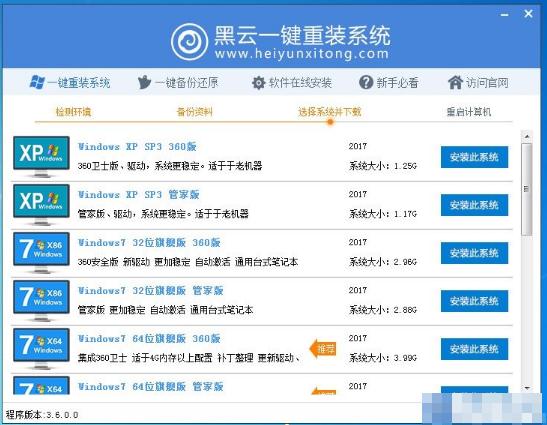Click the Windows7 32位旗舰版 360版 monitor thumbnail

41,253
